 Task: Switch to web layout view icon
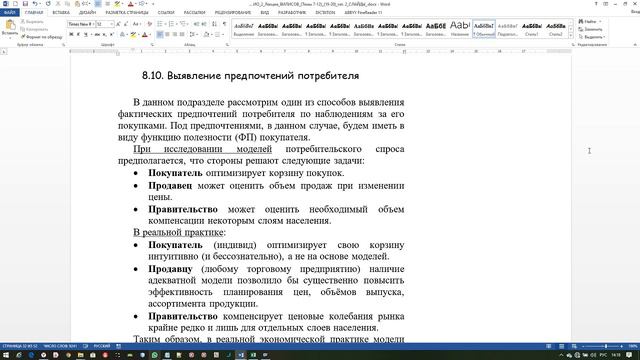(574, 346)
